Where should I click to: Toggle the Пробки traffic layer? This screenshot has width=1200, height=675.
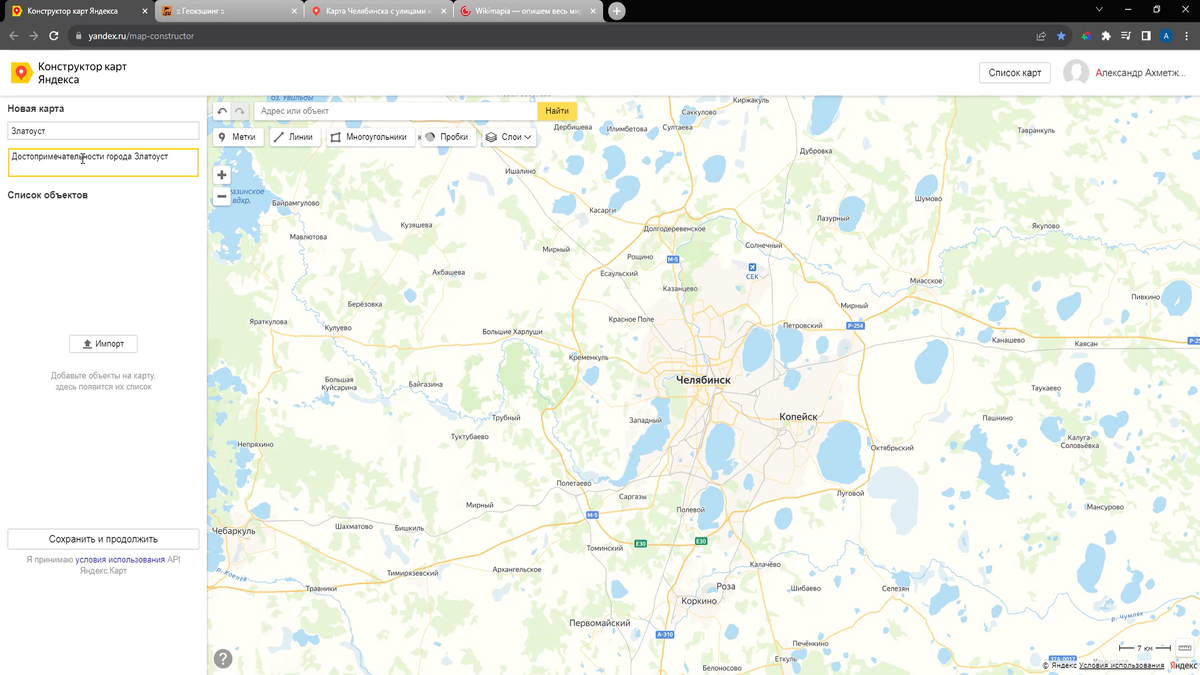pyautogui.click(x=447, y=137)
